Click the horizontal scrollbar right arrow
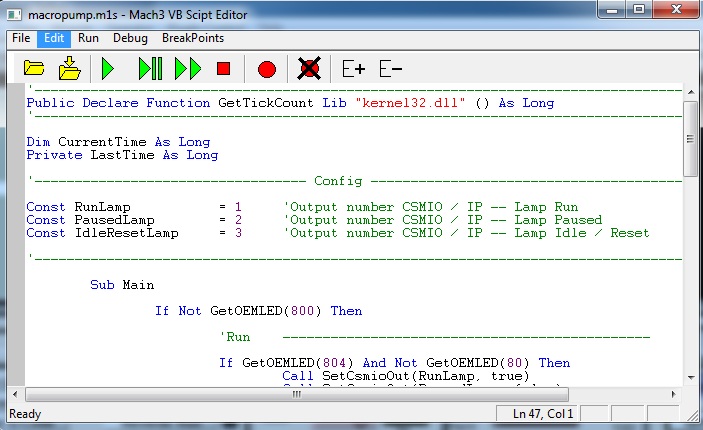The image size is (703, 430). pos(675,394)
